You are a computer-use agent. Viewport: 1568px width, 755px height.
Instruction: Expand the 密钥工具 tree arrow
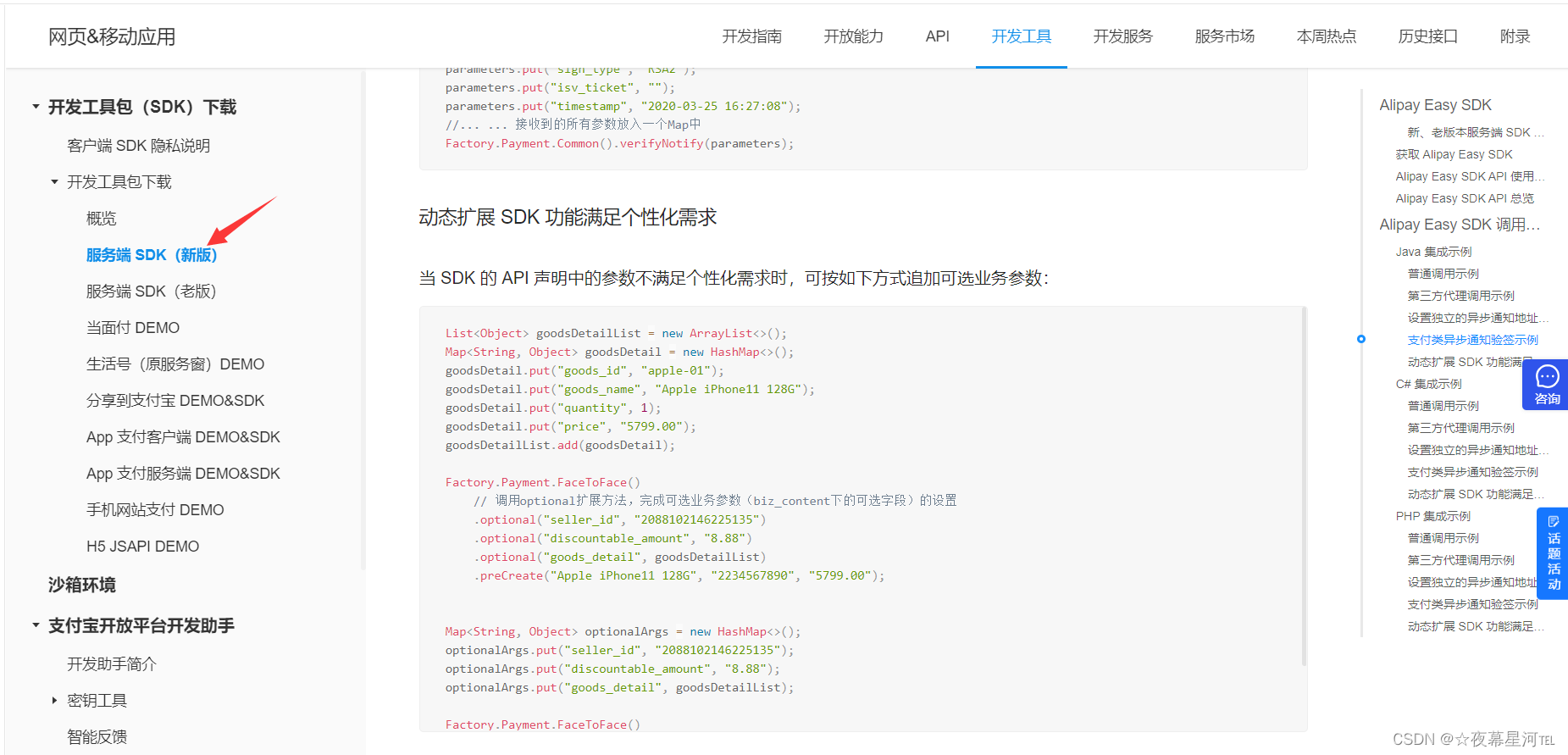54,701
